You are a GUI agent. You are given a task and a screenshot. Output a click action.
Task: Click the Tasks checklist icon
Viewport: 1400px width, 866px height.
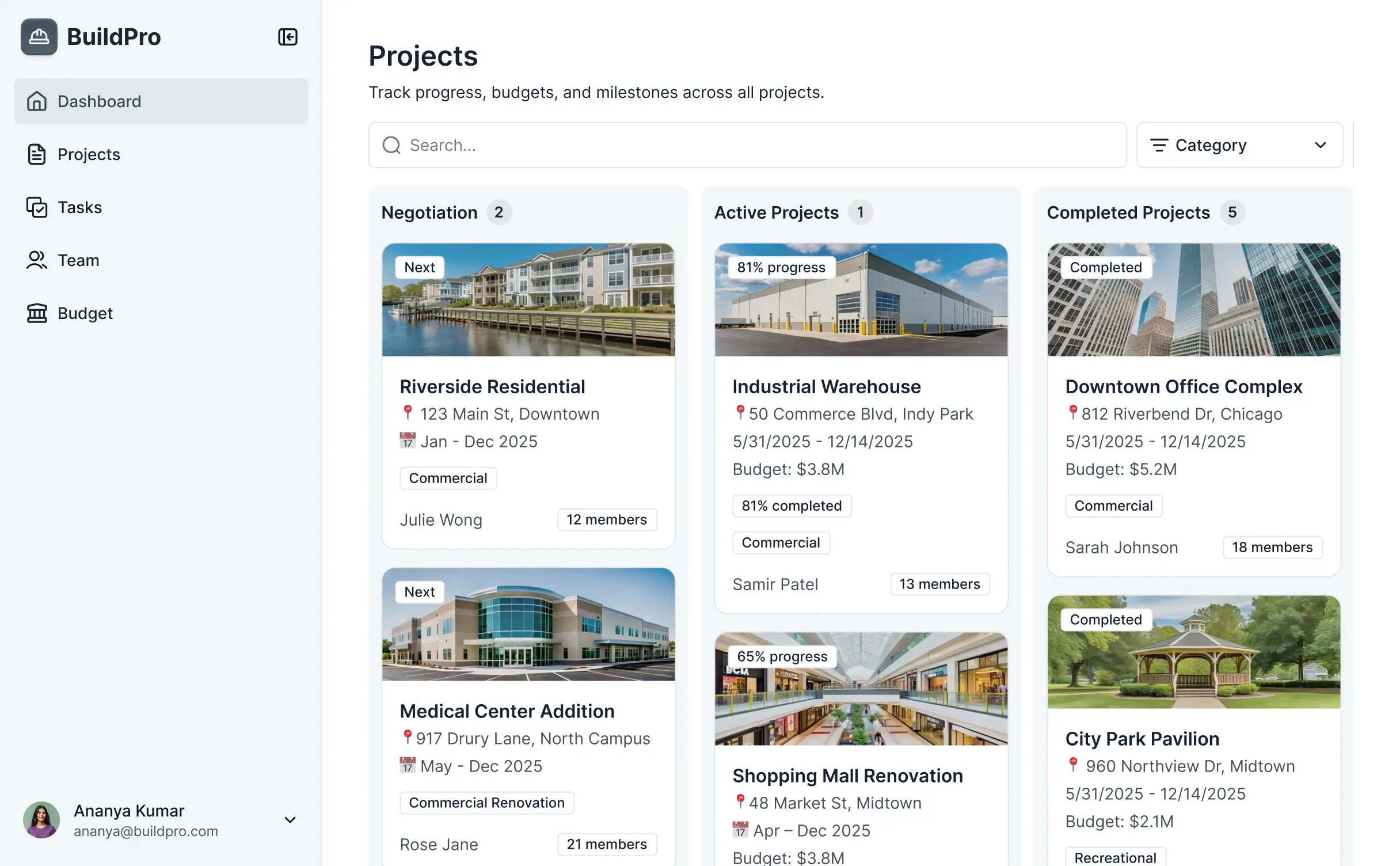(x=37, y=207)
